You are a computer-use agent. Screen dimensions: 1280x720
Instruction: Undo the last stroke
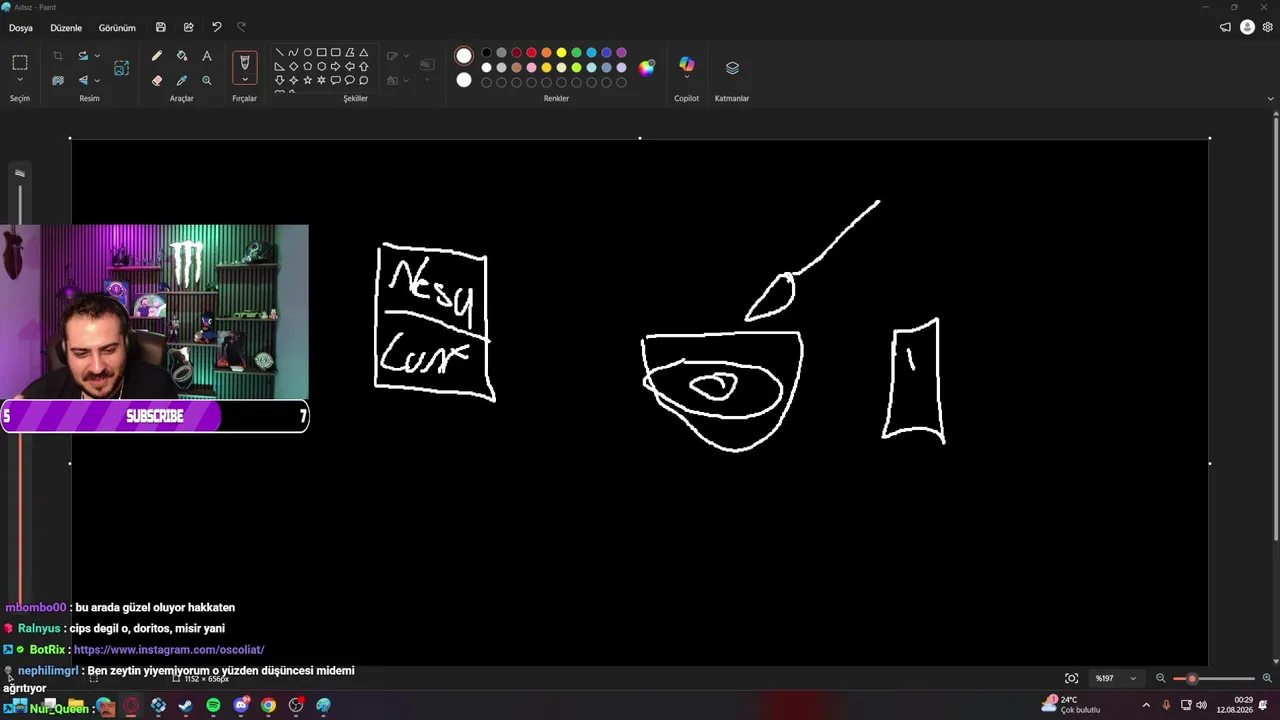(x=216, y=28)
